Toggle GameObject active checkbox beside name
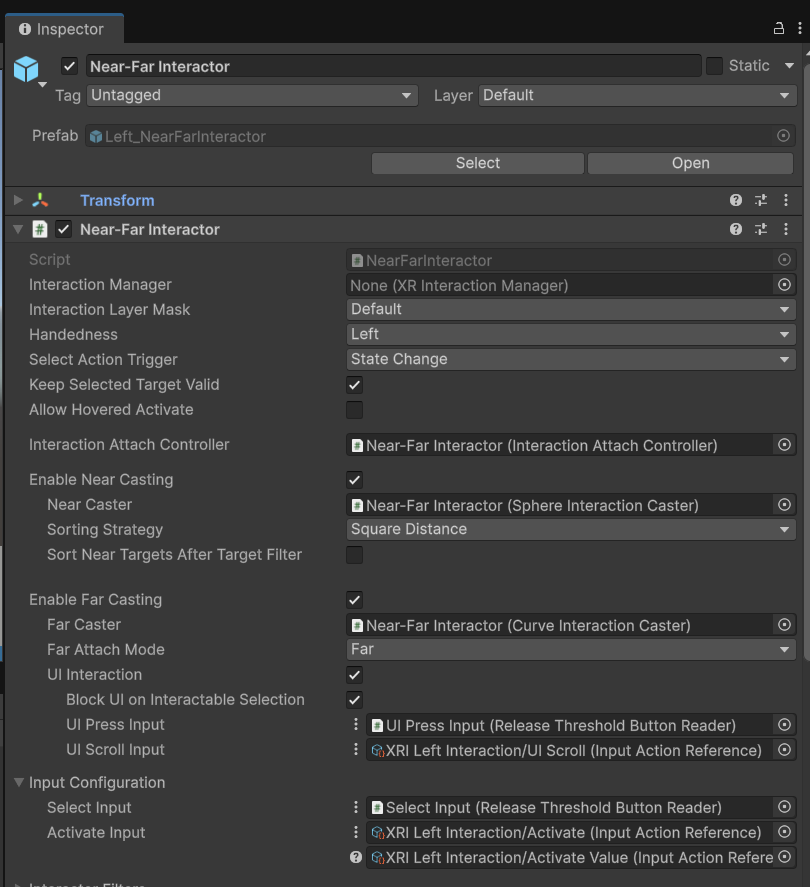This screenshot has width=810, height=887. [x=70, y=66]
